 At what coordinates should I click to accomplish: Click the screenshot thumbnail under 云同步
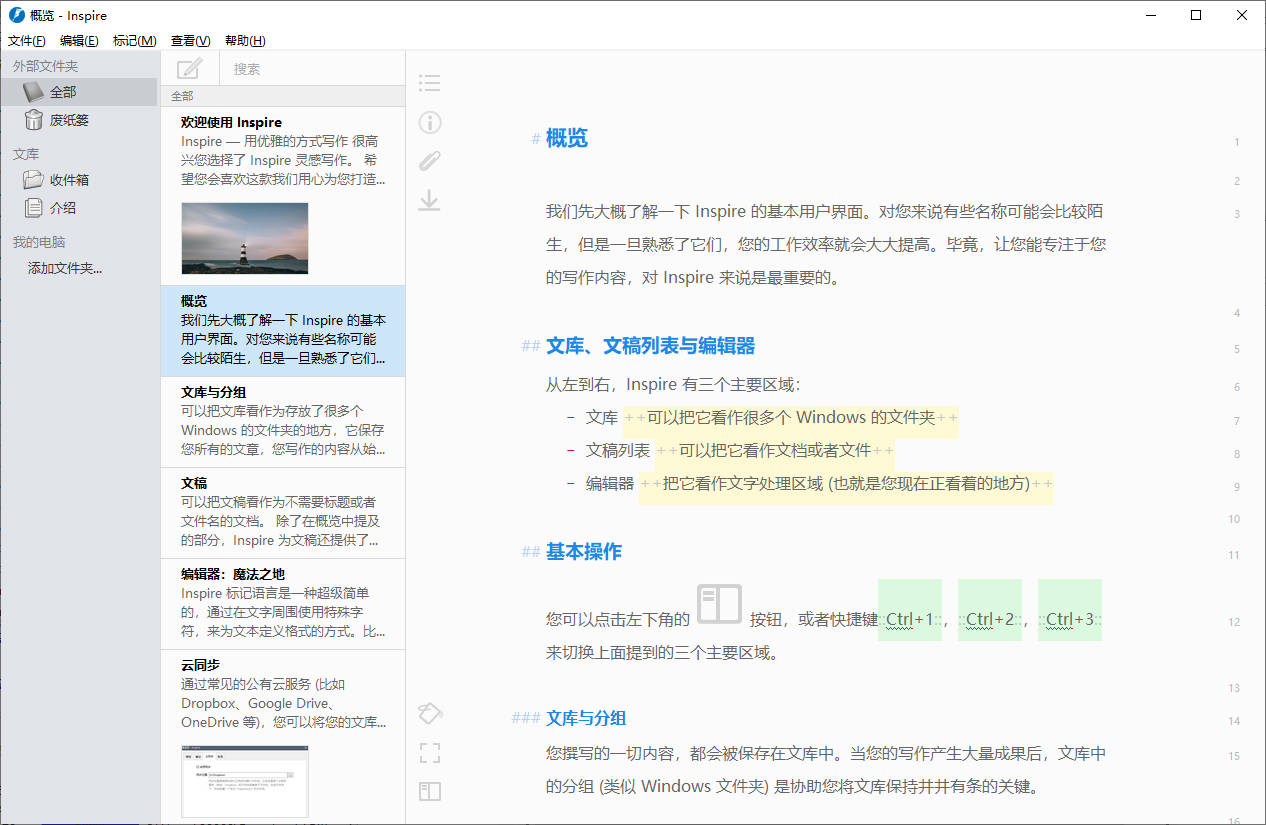click(x=245, y=782)
